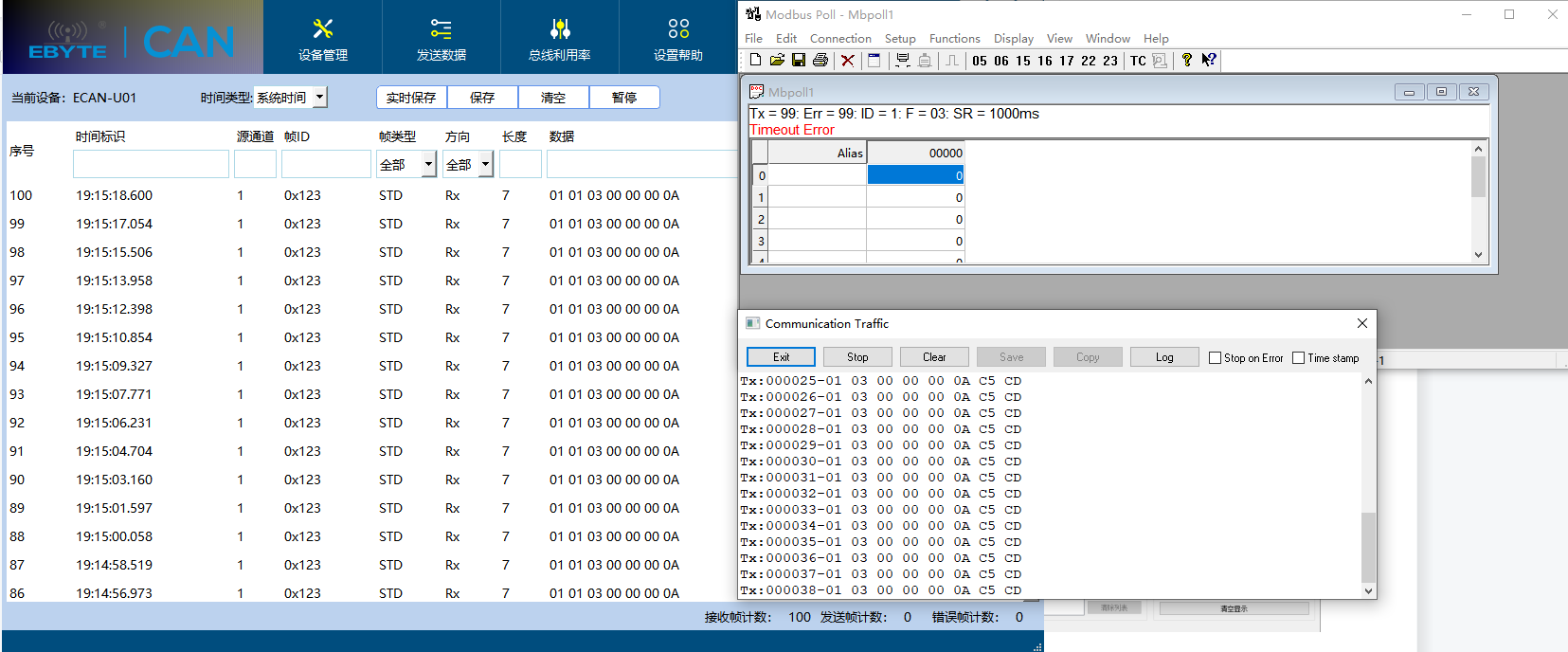Click the Clear button in Communication Traffic
Screen dimensions: 1568x652
click(934, 357)
